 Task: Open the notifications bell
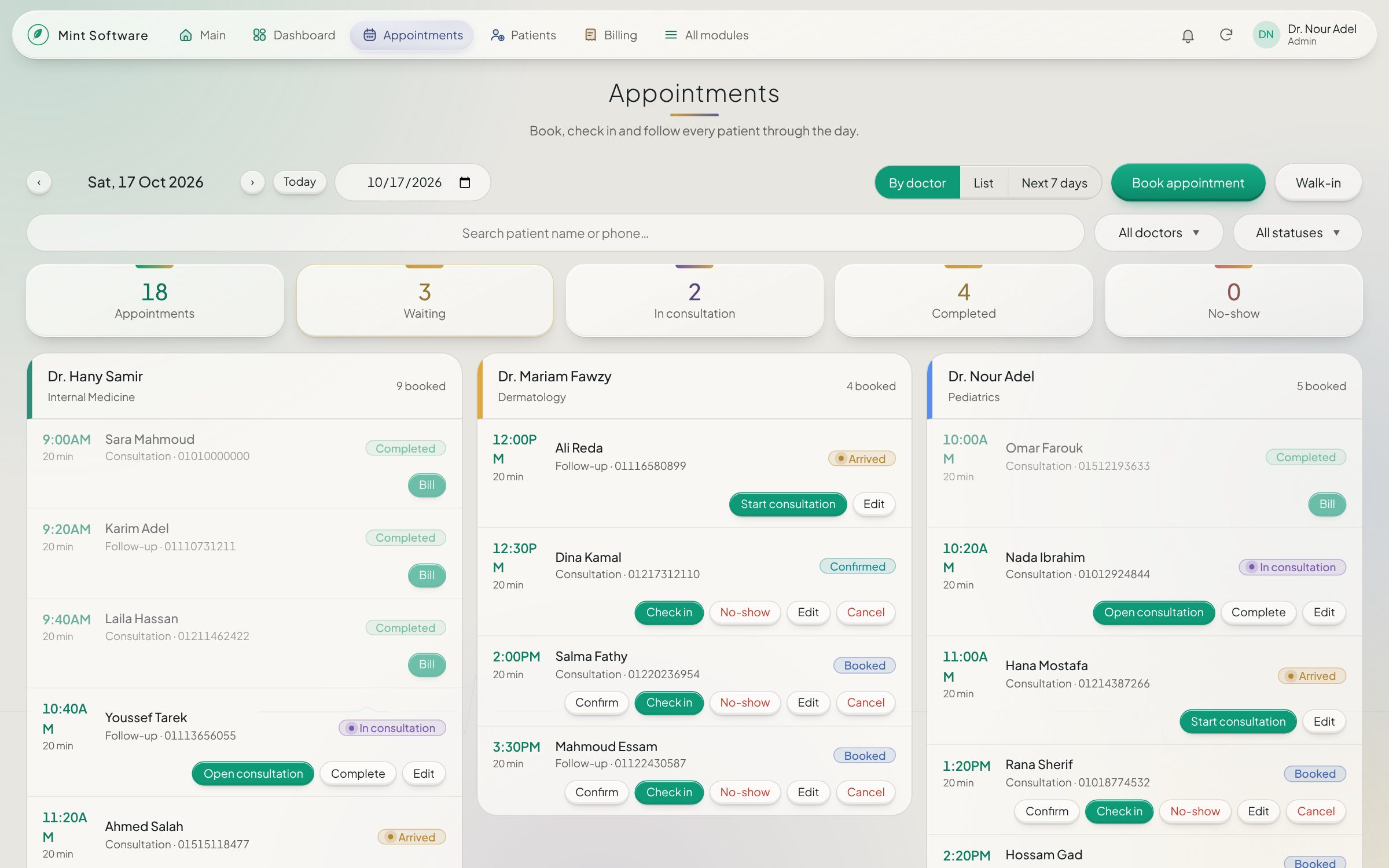(x=1188, y=35)
